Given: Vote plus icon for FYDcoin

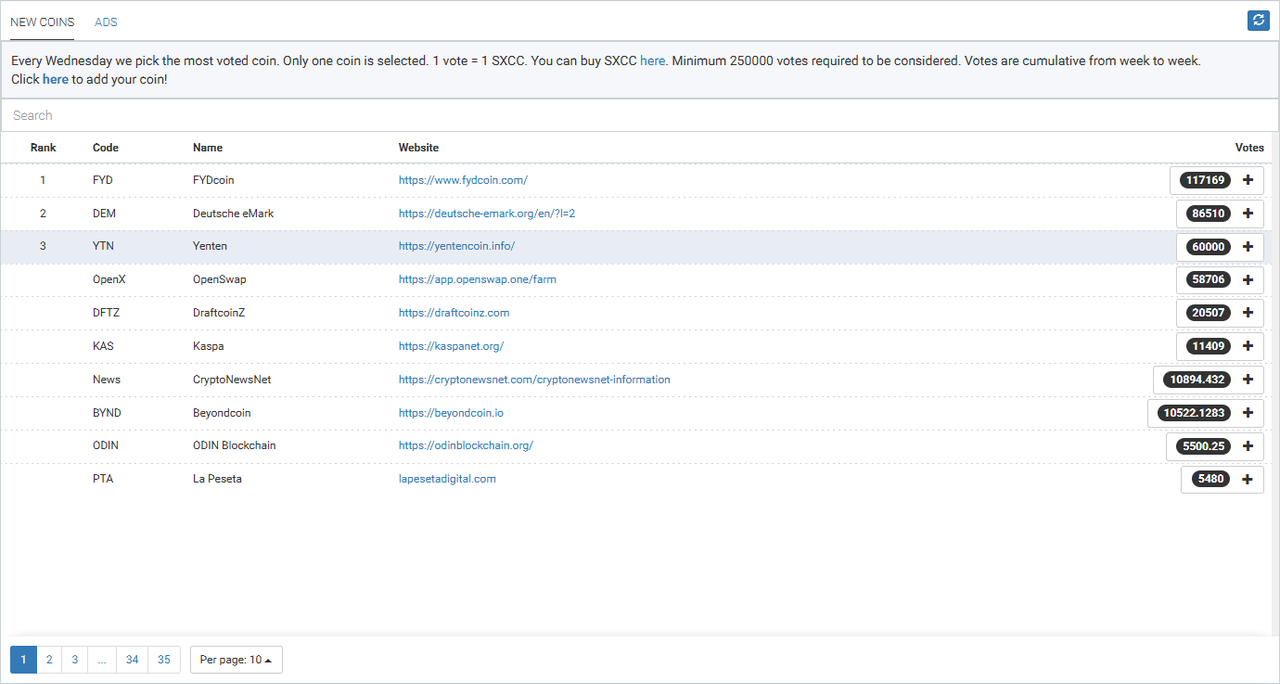Looking at the screenshot, I should coord(1247,180).
